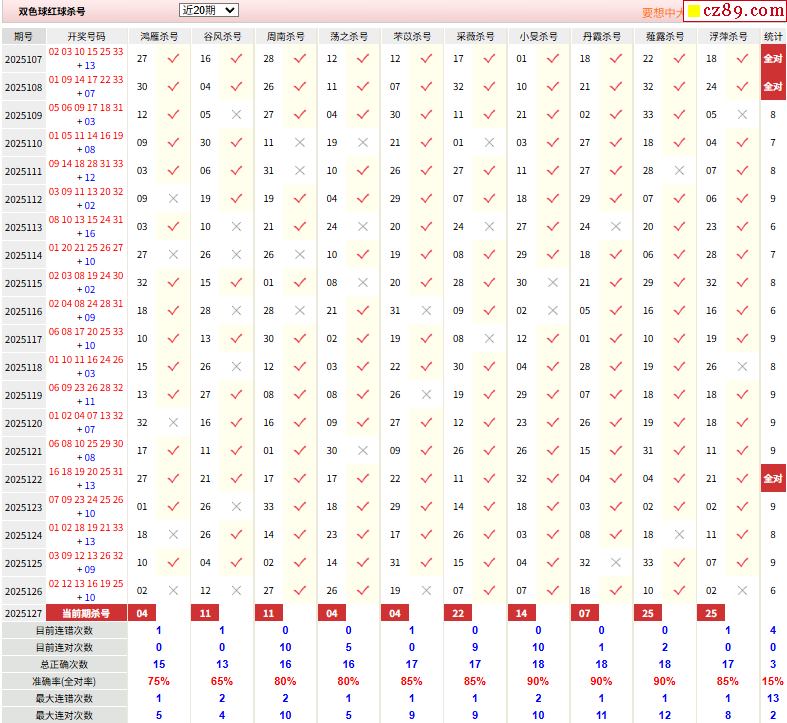This screenshot has width=787, height=723.
Task: Click the 采薇 red 22 current kill number
Action: [458, 613]
